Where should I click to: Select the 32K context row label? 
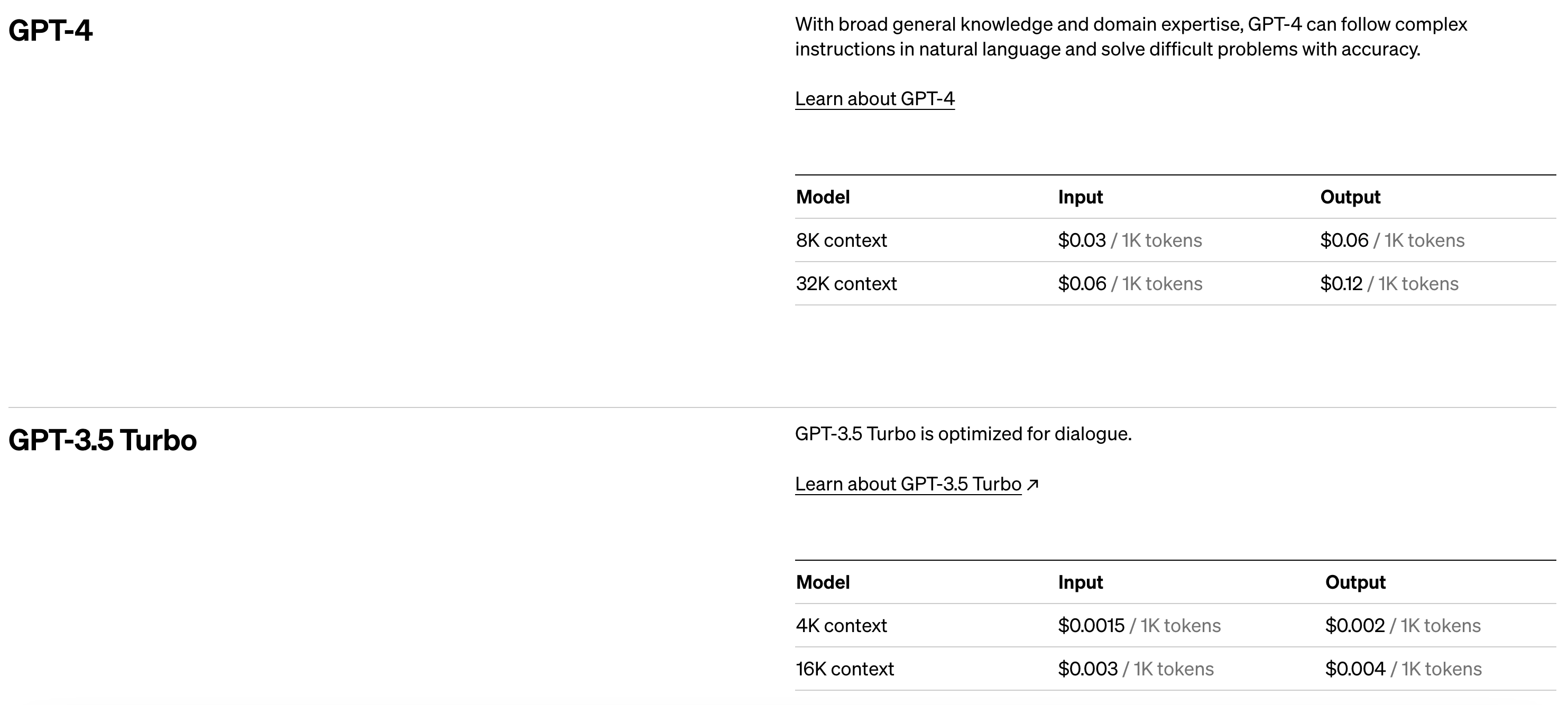pyautogui.click(x=845, y=283)
